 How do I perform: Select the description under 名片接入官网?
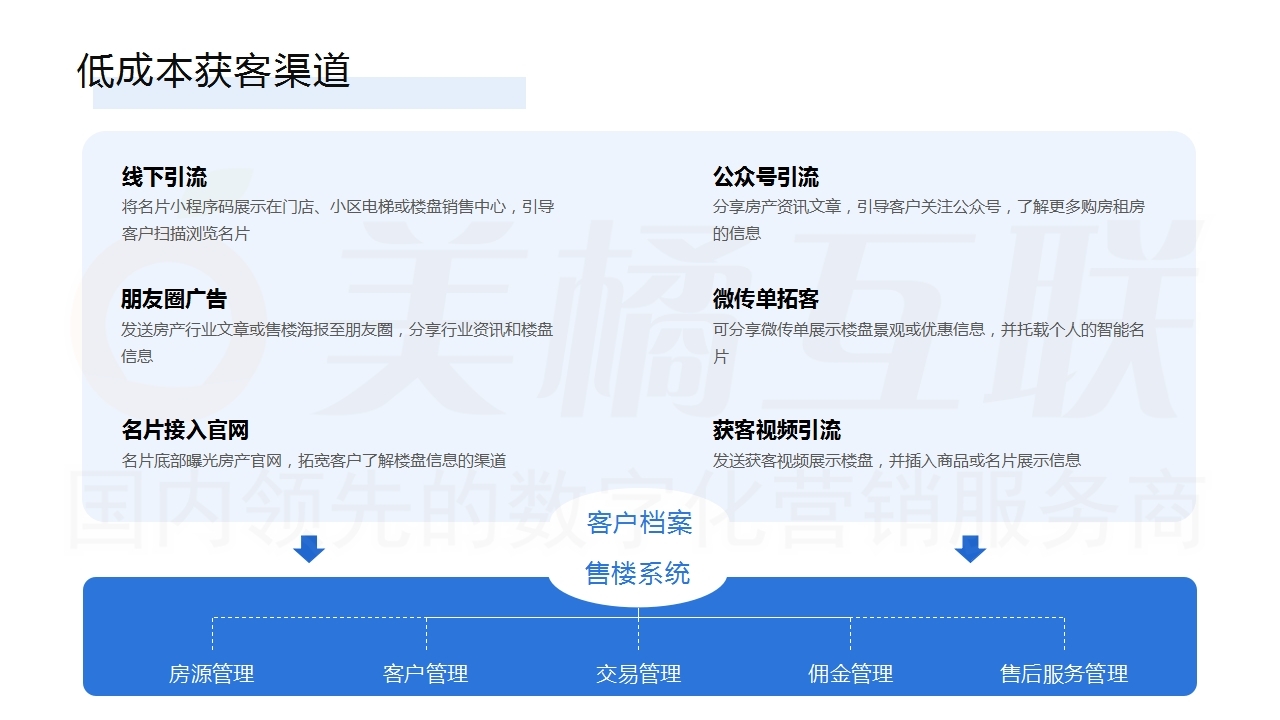click(x=314, y=461)
